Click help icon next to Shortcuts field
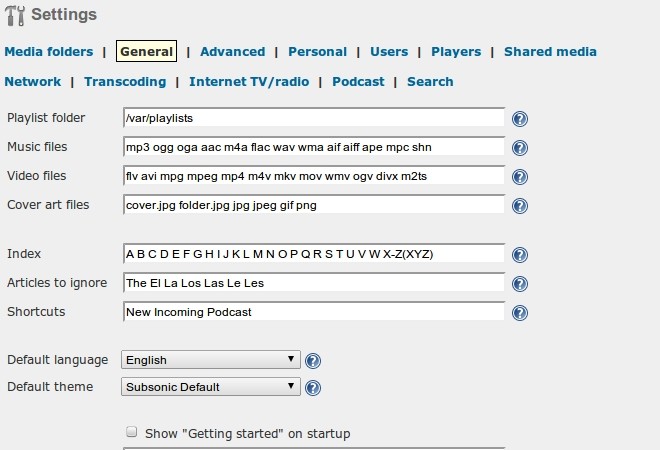The width and height of the screenshot is (660, 450). [520, 313]
